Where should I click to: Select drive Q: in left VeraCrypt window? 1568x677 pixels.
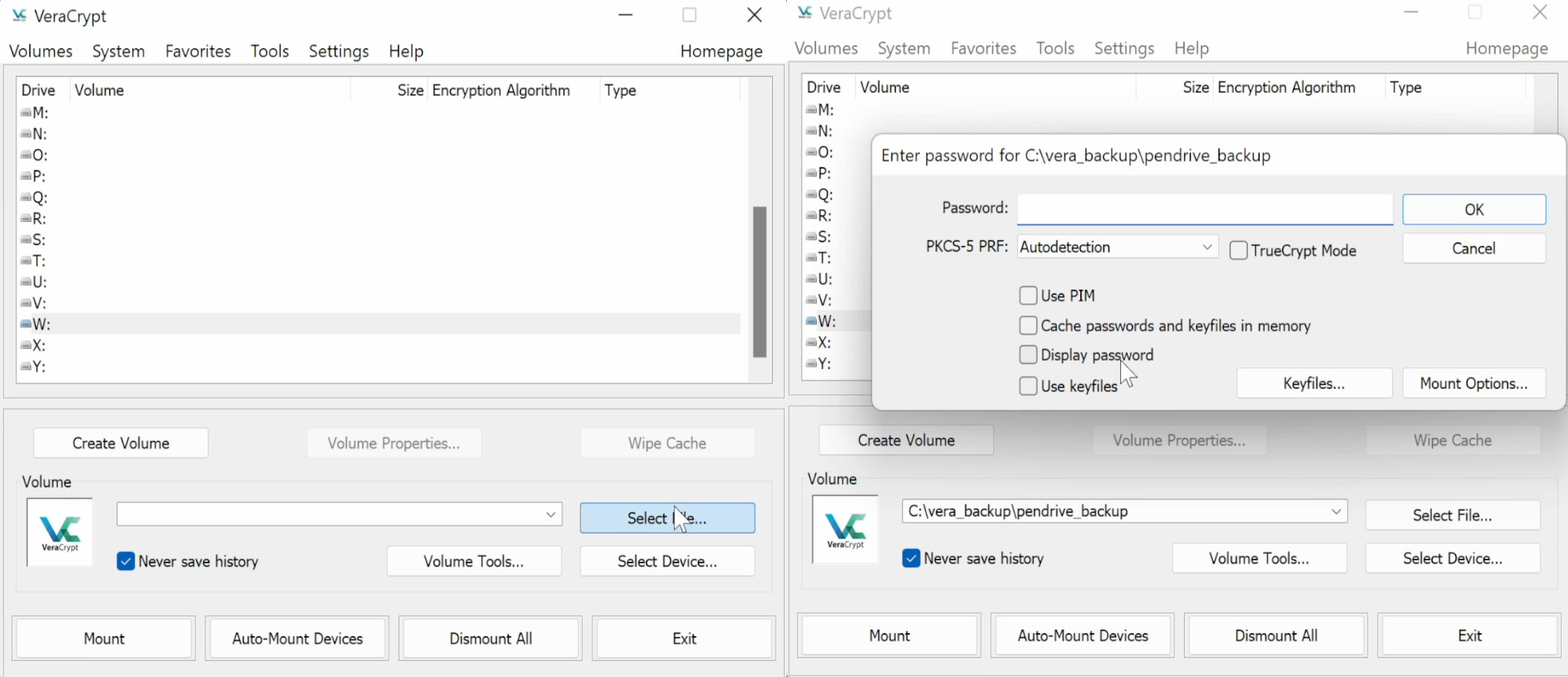(x=35, y=197)
